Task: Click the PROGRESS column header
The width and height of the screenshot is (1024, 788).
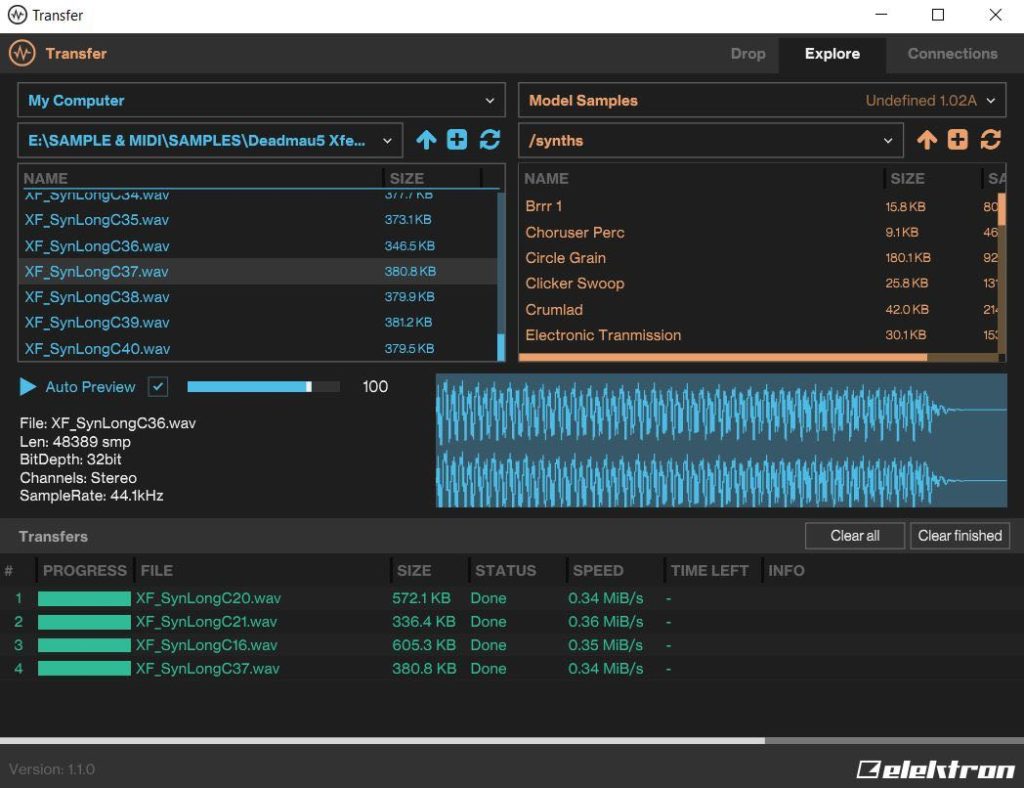Action: tap(85, 571)
